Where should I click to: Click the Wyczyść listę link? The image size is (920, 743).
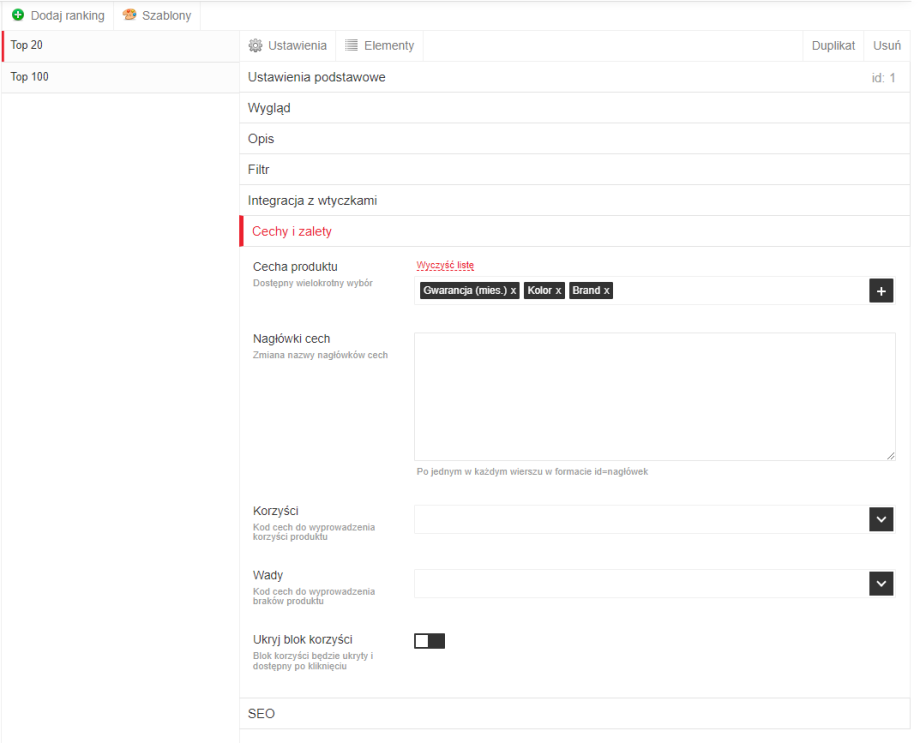point(445,265)
